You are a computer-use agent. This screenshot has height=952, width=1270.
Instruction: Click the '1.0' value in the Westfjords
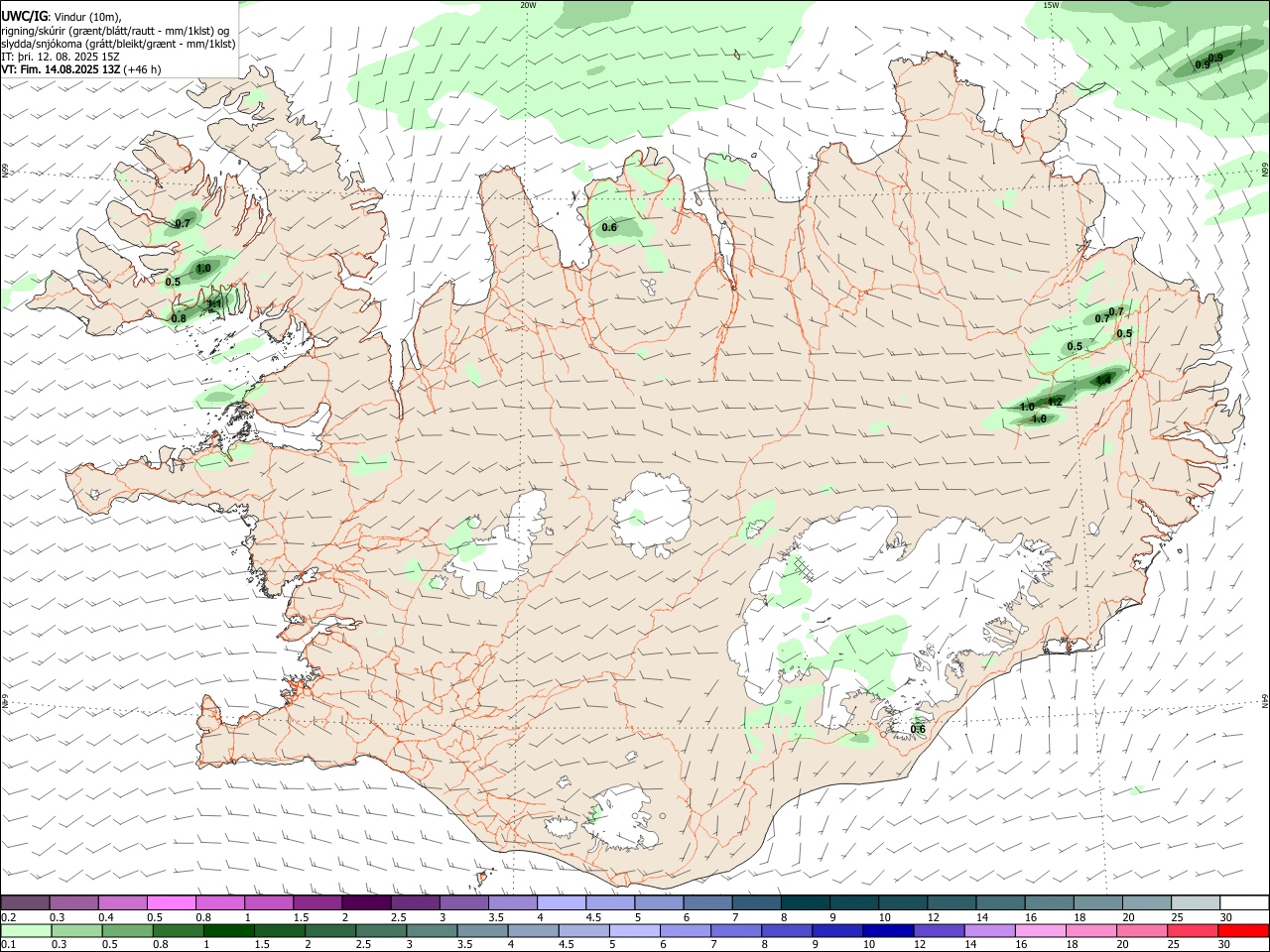pos(203,269)
